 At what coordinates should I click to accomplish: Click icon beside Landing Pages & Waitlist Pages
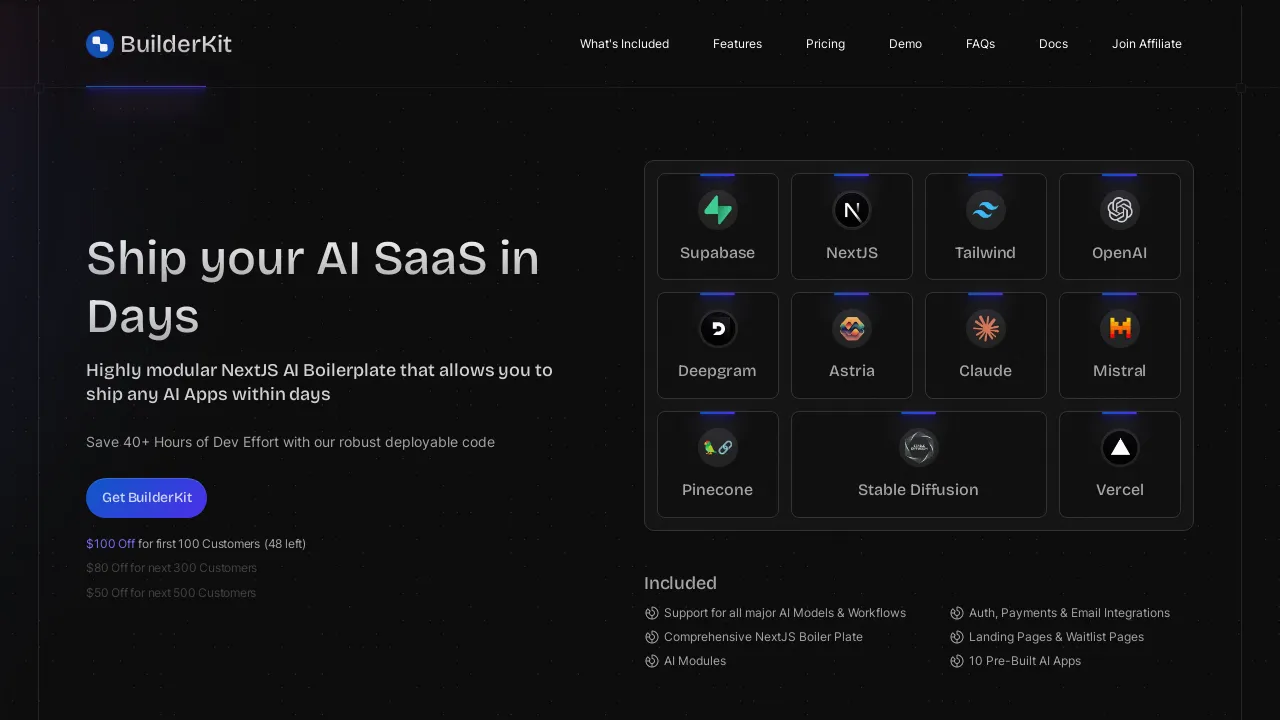[957, 637]
